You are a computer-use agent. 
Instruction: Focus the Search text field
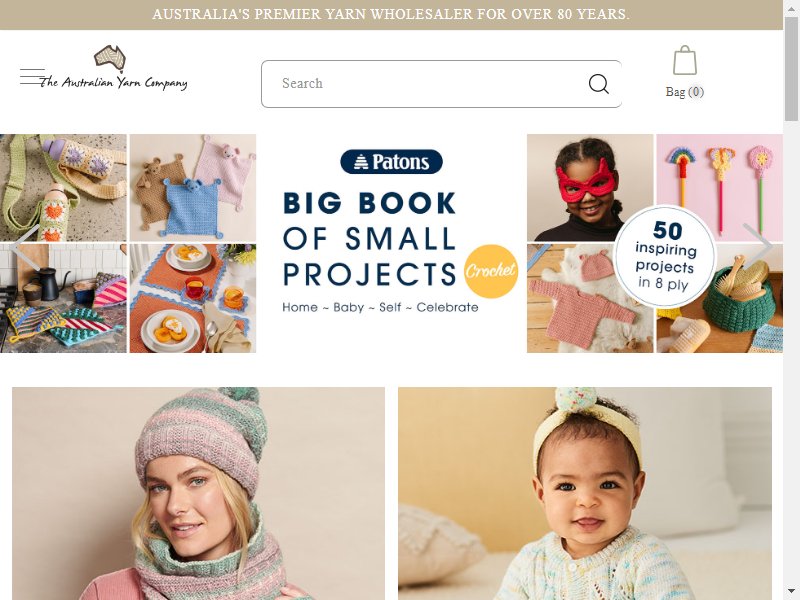431,84
